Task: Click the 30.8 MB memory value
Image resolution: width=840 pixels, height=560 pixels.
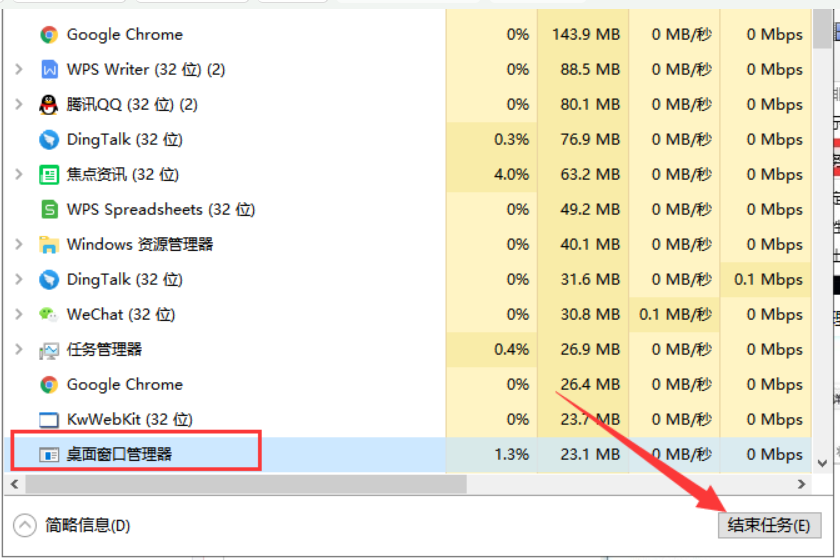Action: (x=590, y=315)
